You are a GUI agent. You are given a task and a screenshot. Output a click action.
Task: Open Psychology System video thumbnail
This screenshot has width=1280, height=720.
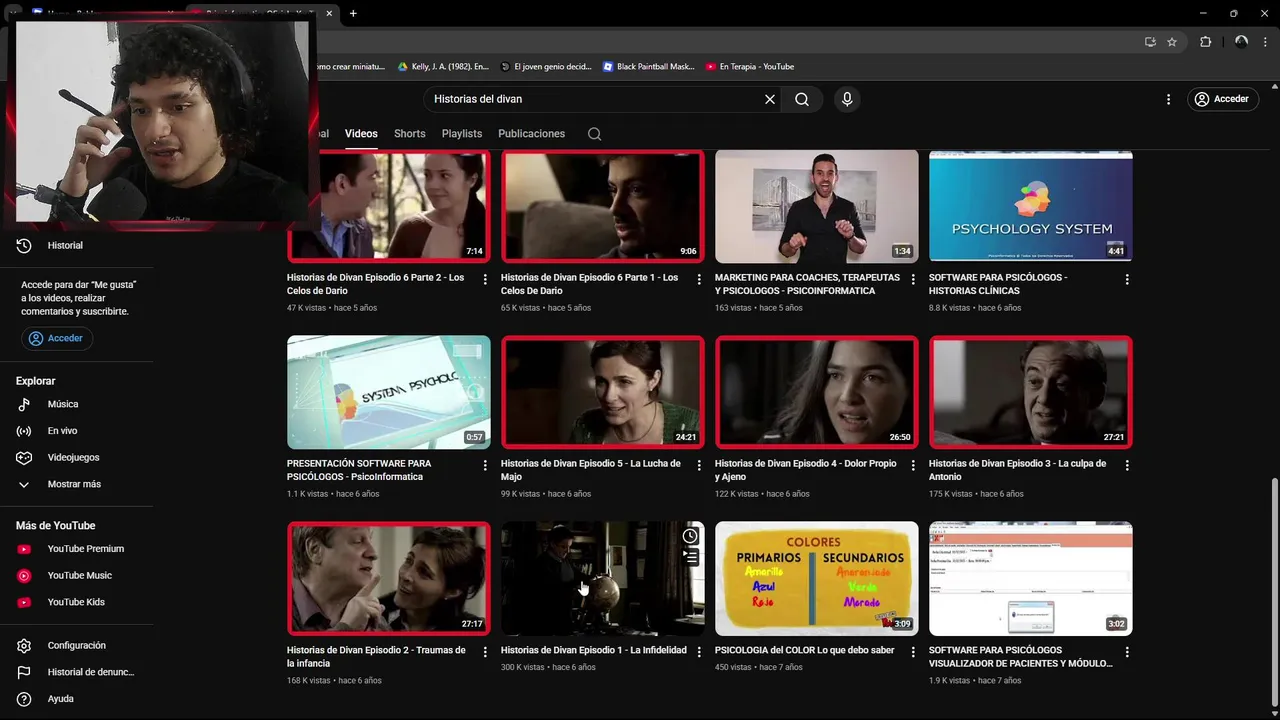click(x=1030, y=206)
